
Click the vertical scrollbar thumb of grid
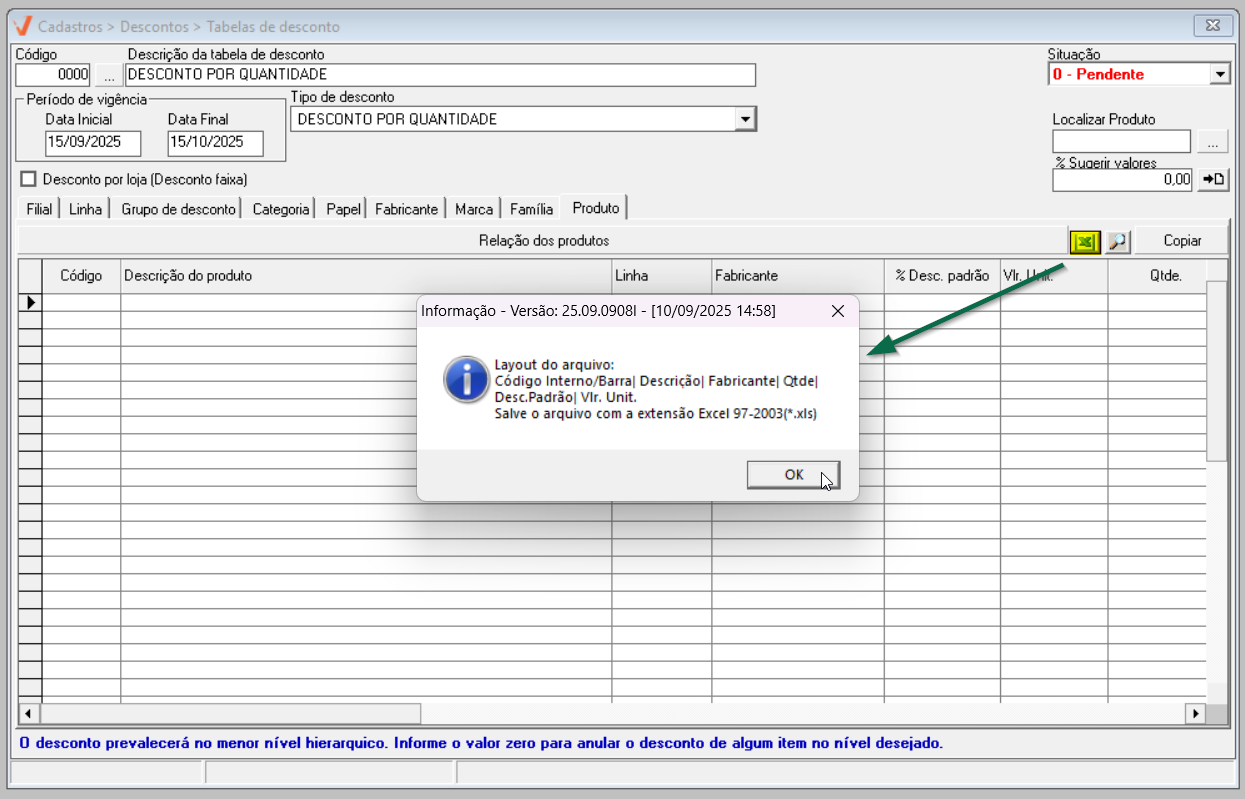1216,371
